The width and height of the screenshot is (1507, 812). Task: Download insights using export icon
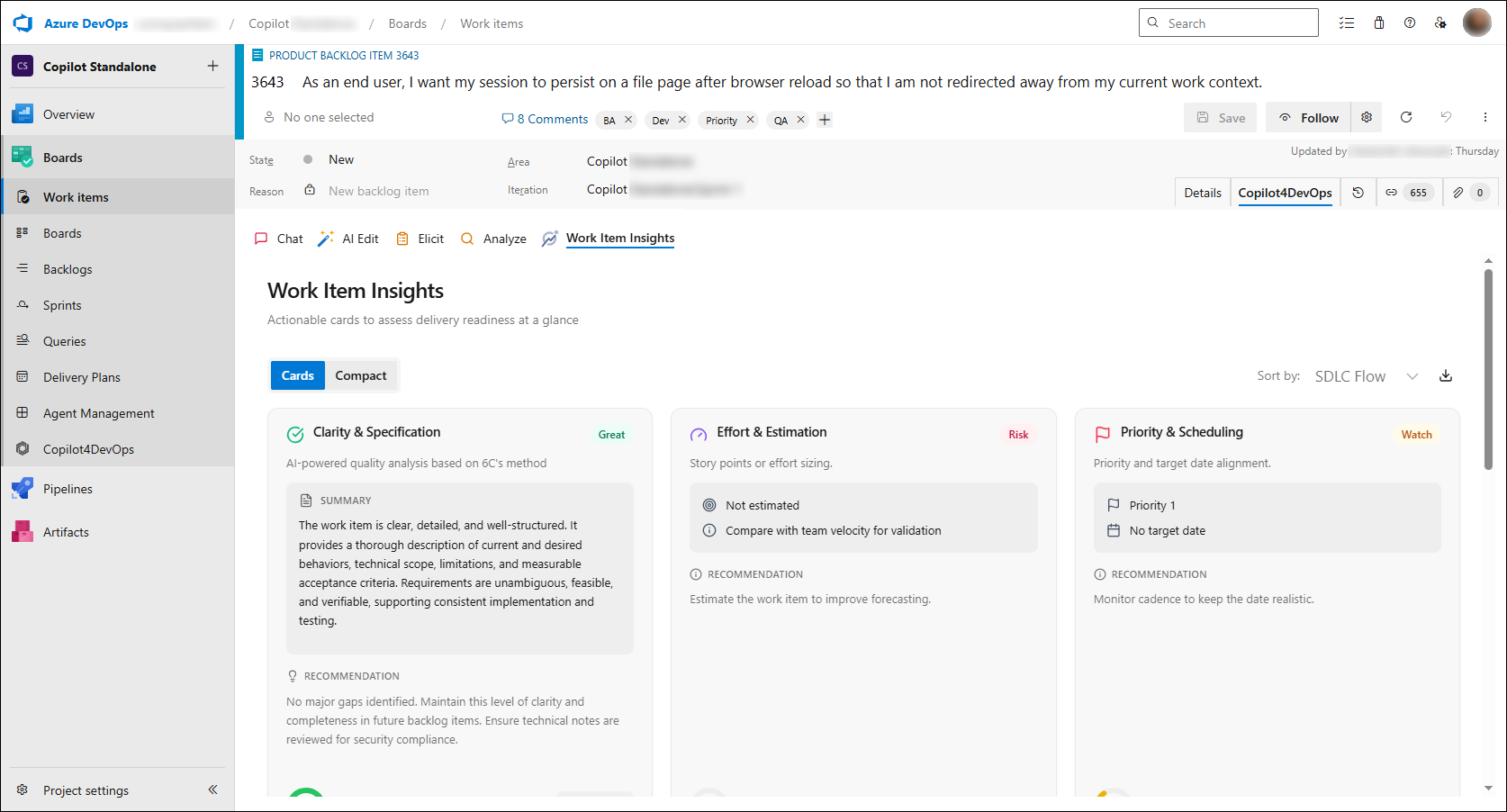point(1446,376)
